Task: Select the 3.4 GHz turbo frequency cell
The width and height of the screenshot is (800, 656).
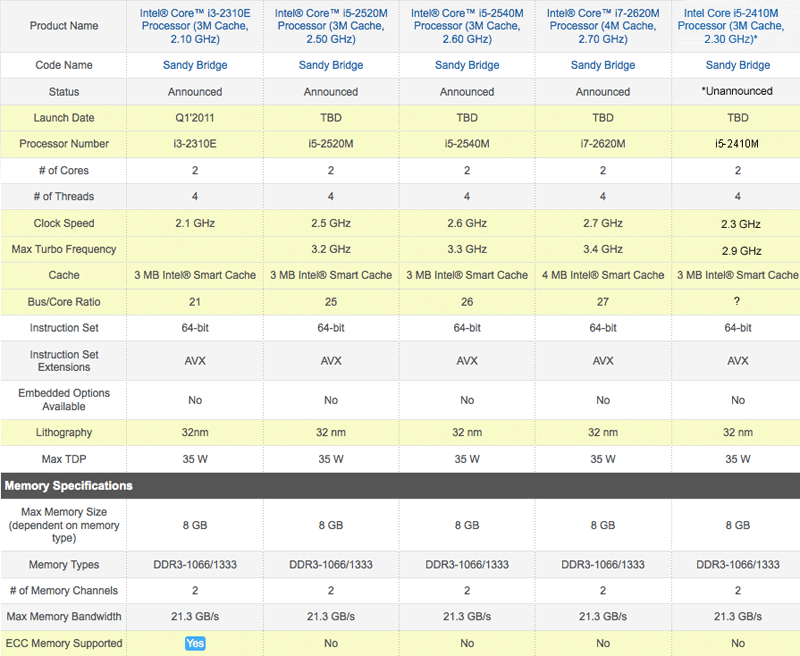Action: (603, 249)
